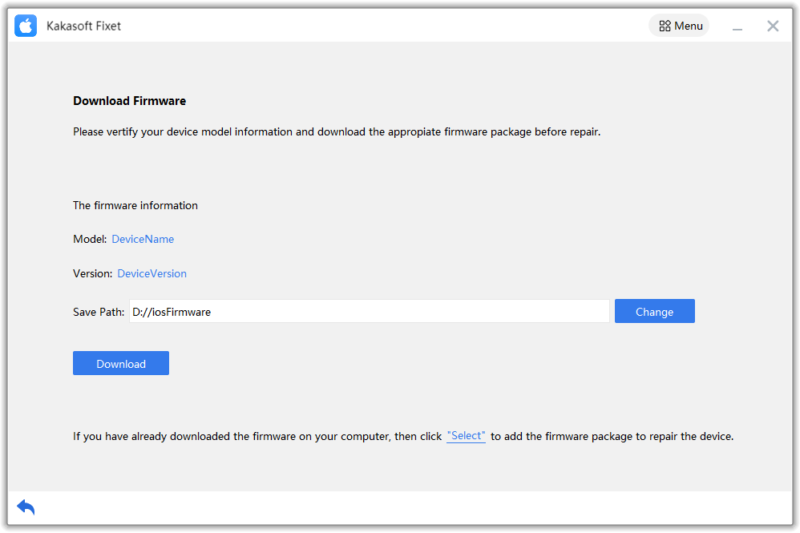Screen dimensions: 800x533
Task: Open the Menu button in title bar
Action: (680, 26)
